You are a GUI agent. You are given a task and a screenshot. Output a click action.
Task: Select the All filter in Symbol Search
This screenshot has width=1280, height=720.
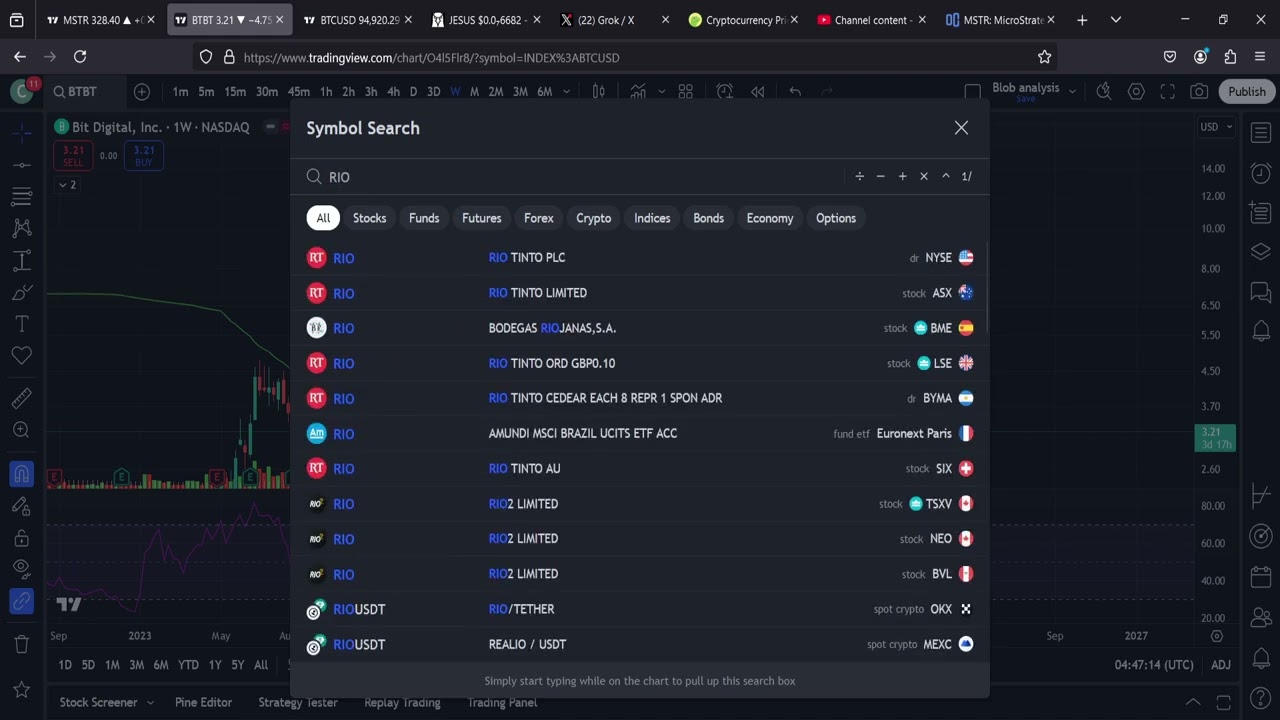323,218
